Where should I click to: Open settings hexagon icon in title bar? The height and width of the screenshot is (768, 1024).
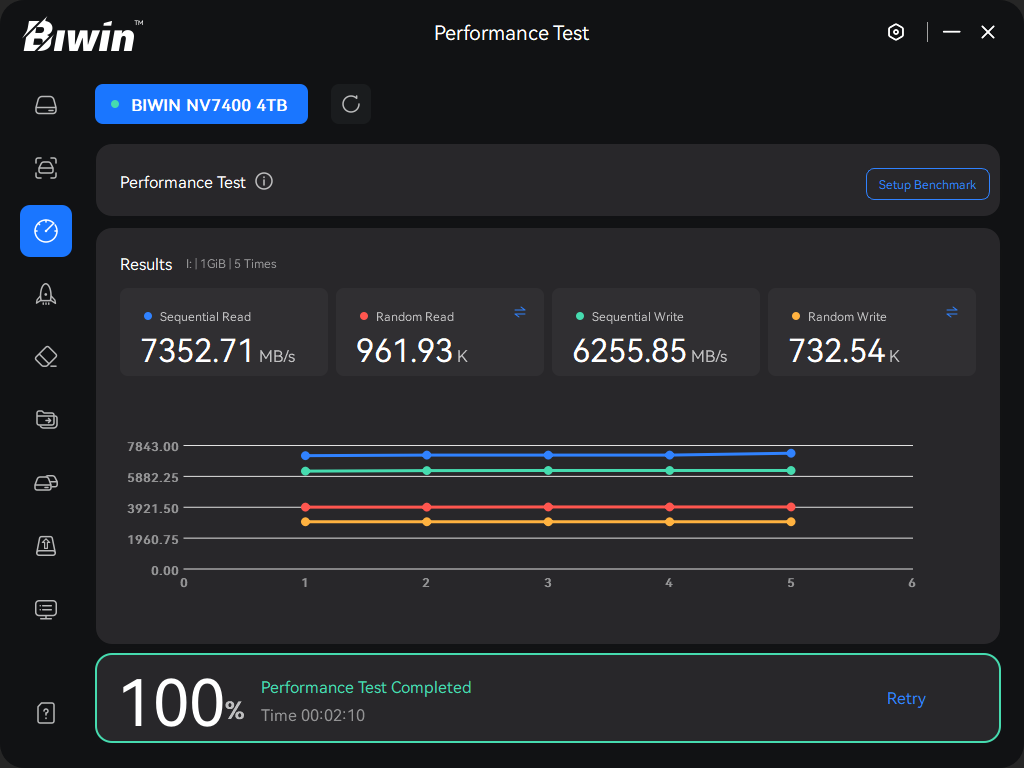coord(896,32)
